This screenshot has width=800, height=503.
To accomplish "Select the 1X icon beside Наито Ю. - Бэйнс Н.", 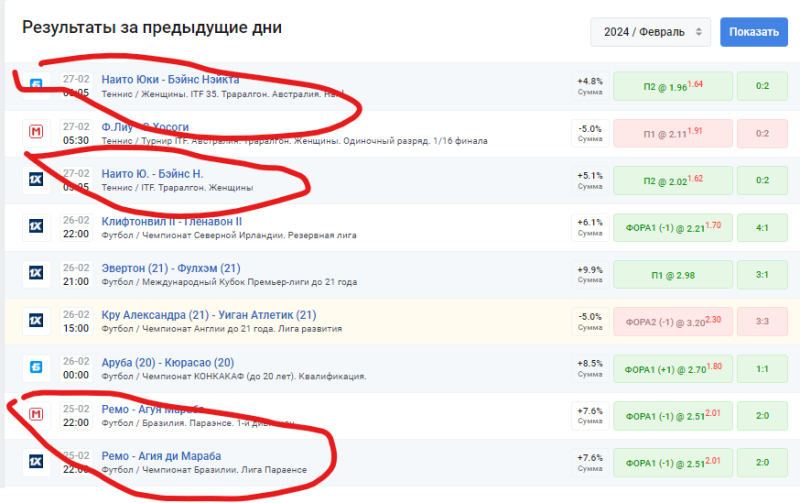I will pos(36,179).
